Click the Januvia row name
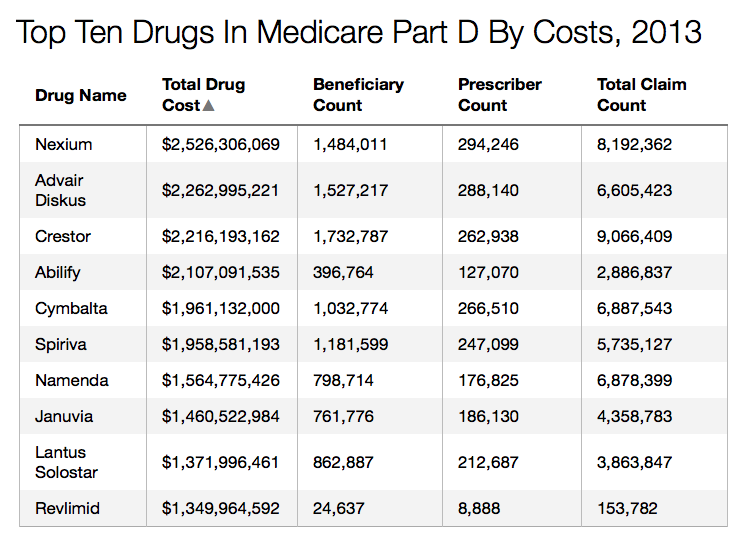The width and height of the screenshot is (746, 555). (x=66, y=417)
